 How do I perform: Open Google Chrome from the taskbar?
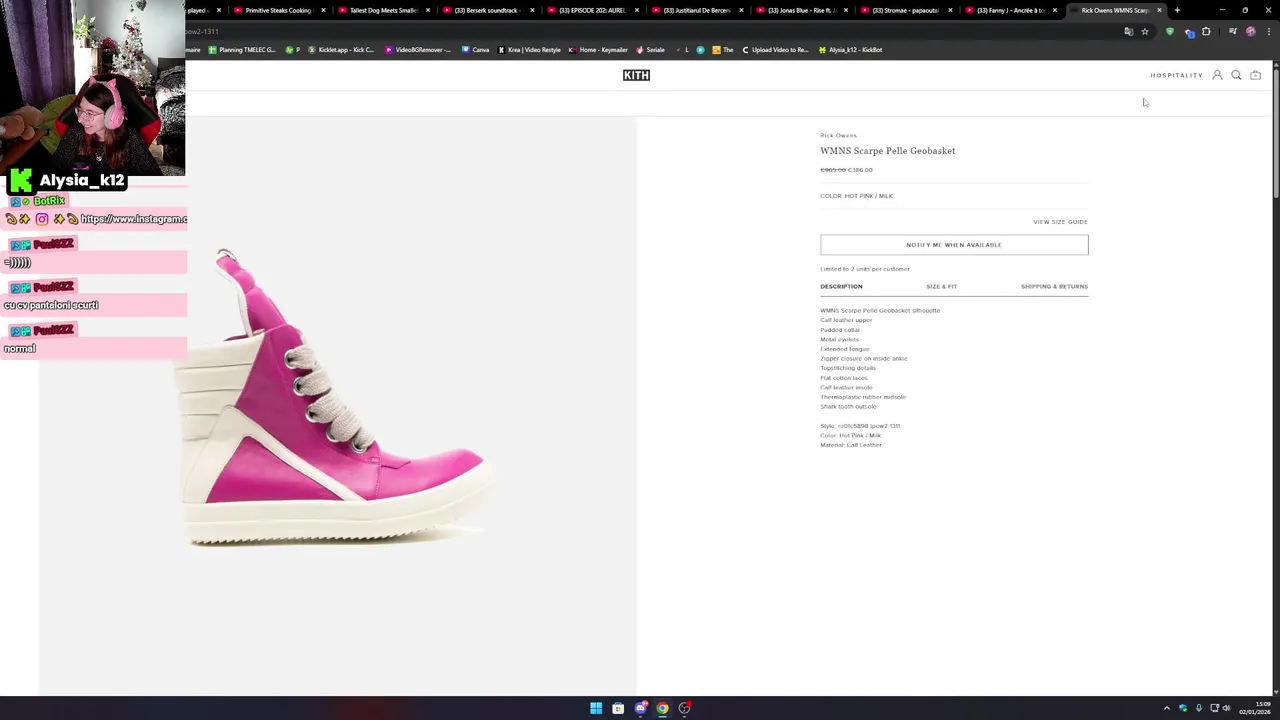662,708
